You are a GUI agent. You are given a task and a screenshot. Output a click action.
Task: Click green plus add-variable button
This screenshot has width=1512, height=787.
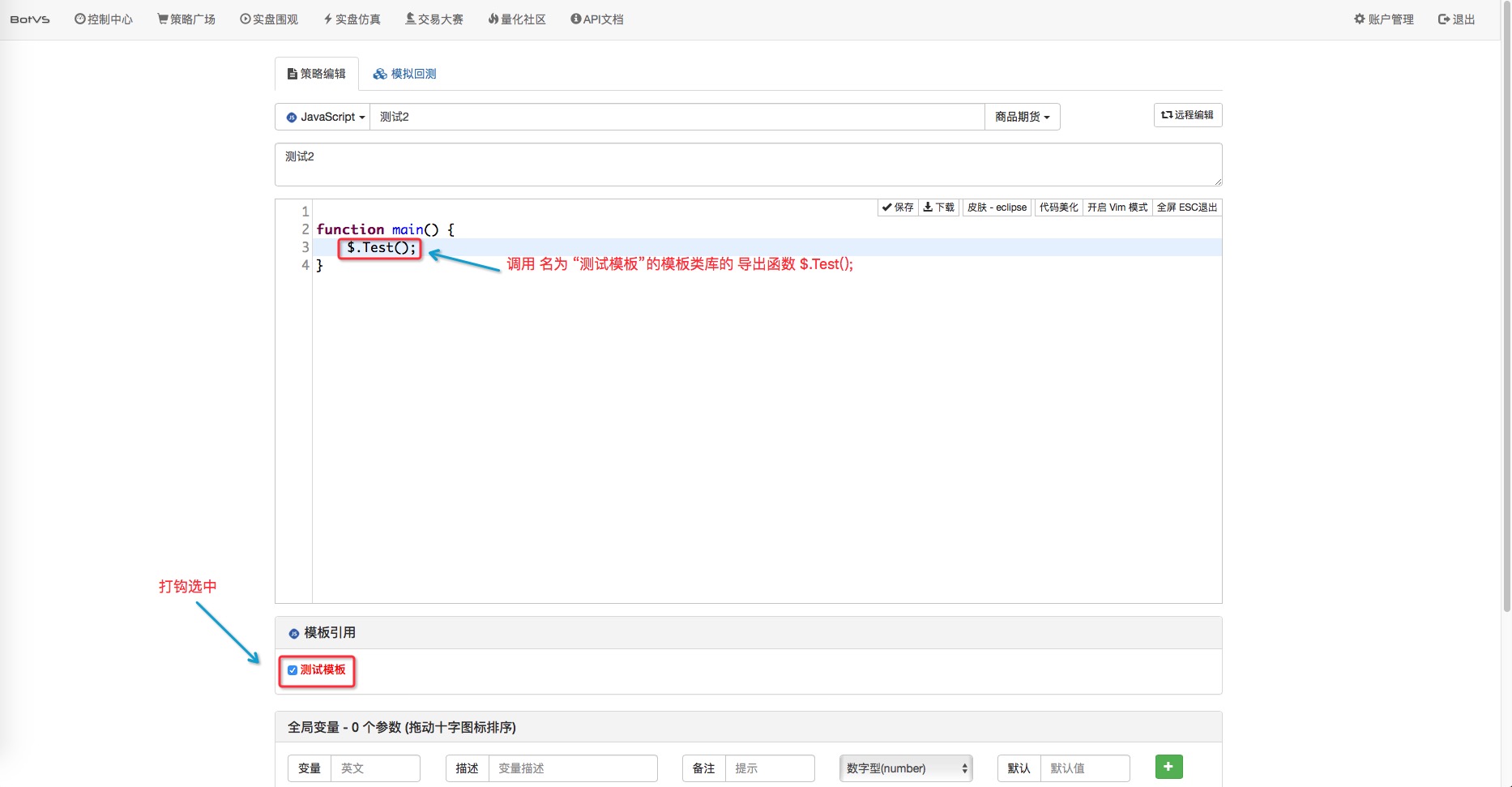(1168, 767)
